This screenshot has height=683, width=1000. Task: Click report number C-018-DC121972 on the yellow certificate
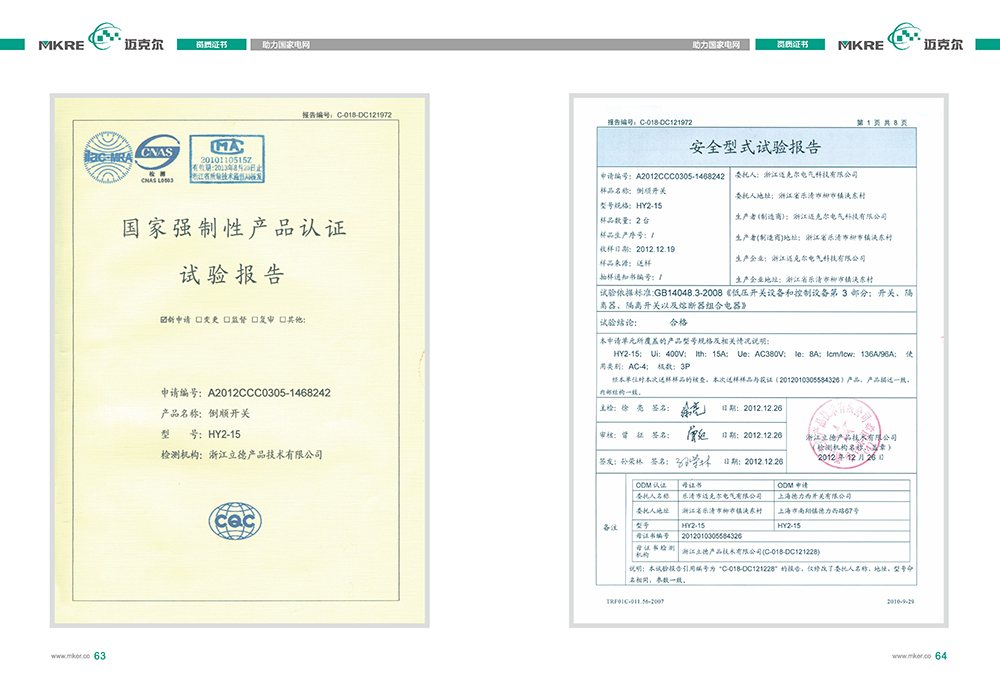(x=346, y=115)
